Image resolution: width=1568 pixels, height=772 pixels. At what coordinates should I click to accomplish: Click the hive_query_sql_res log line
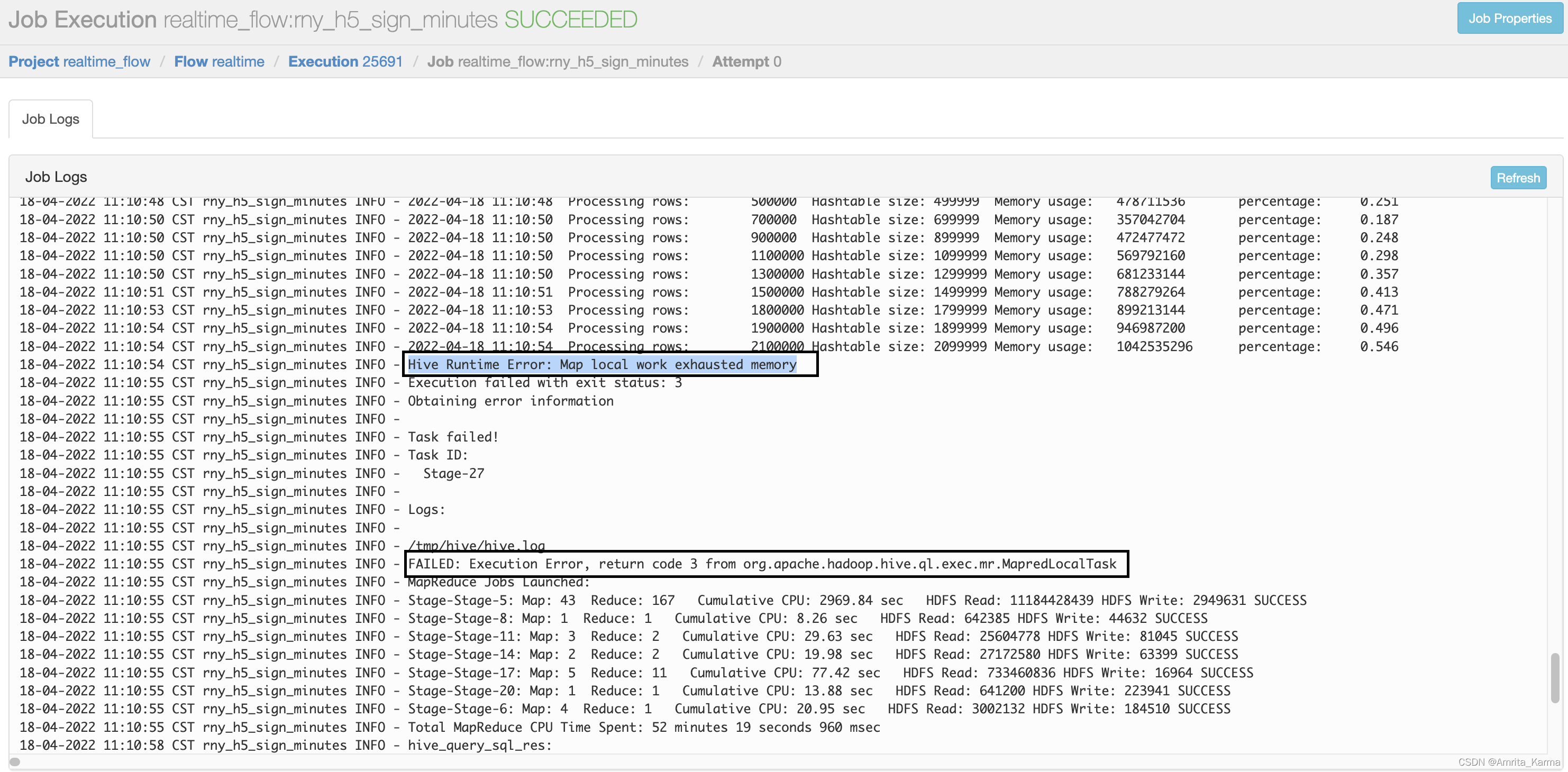click(479, 745)
